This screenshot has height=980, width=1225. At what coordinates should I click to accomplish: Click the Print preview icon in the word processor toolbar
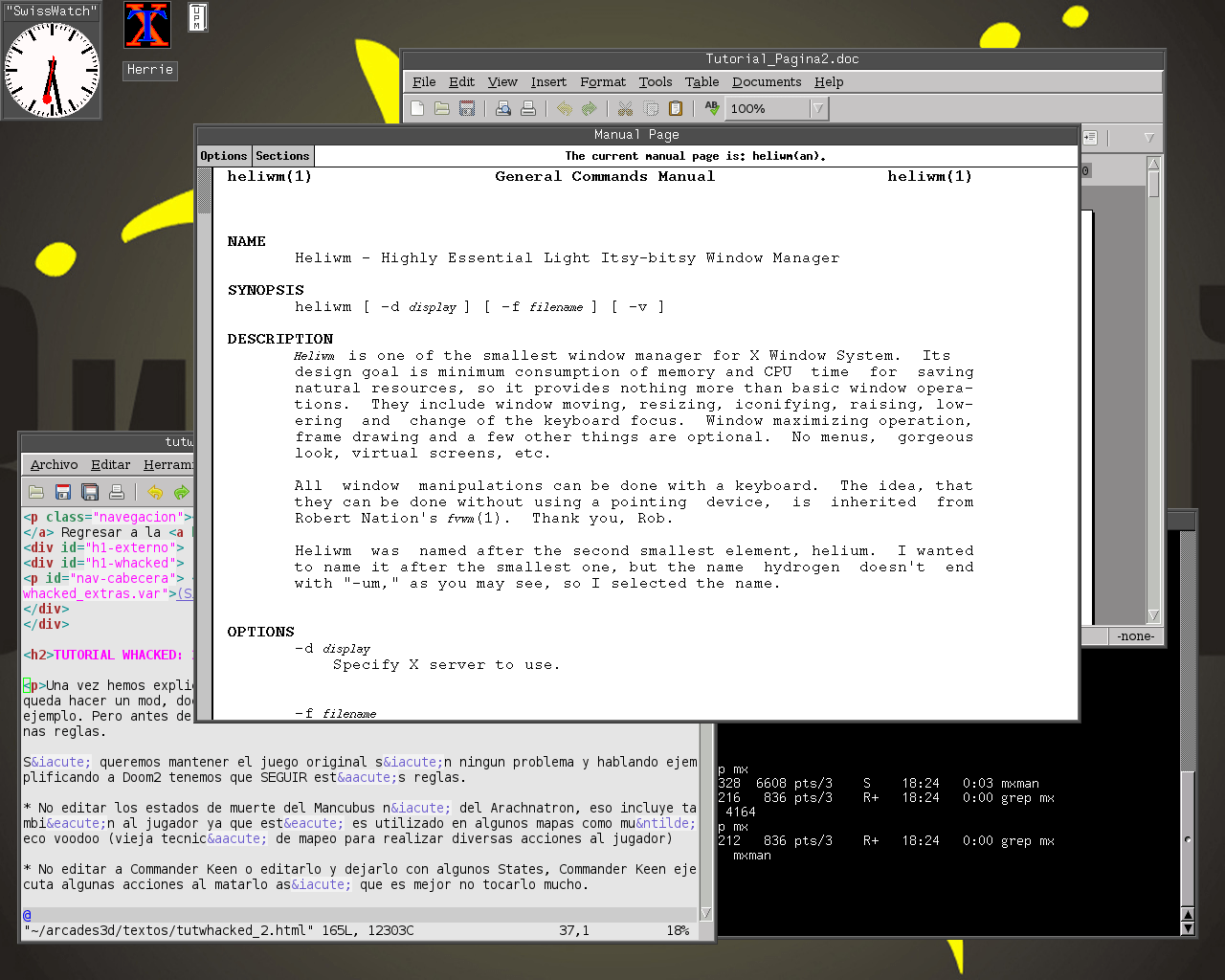coord(503,109)
